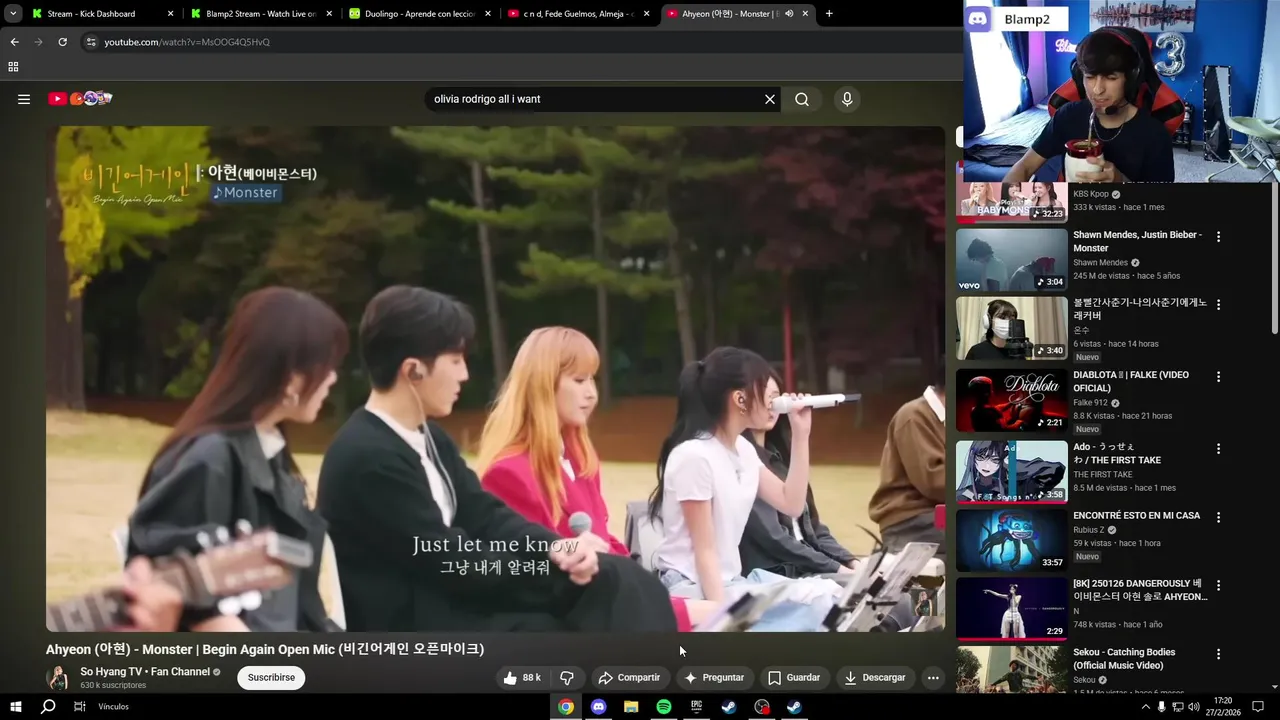This screenshot has width=1280, height=720.
Task: Switch to the Duolingo tab
Action: click(x=419, y=14)
